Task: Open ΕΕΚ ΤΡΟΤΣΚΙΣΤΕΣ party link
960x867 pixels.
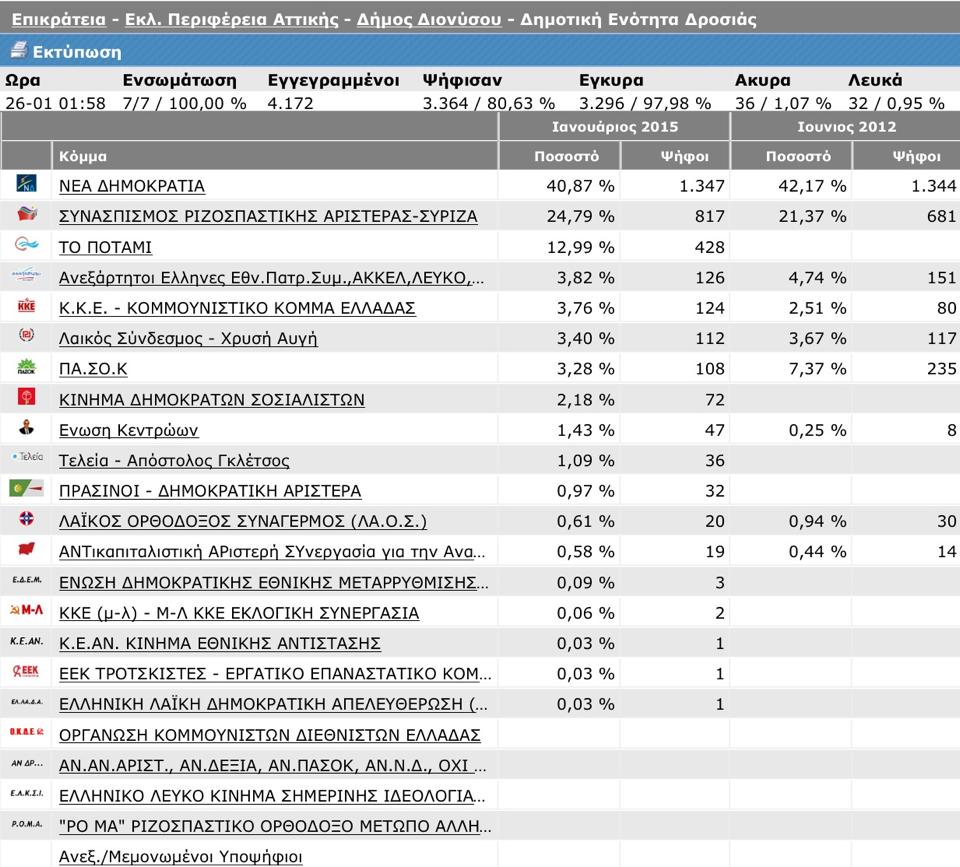Action: 275,674
